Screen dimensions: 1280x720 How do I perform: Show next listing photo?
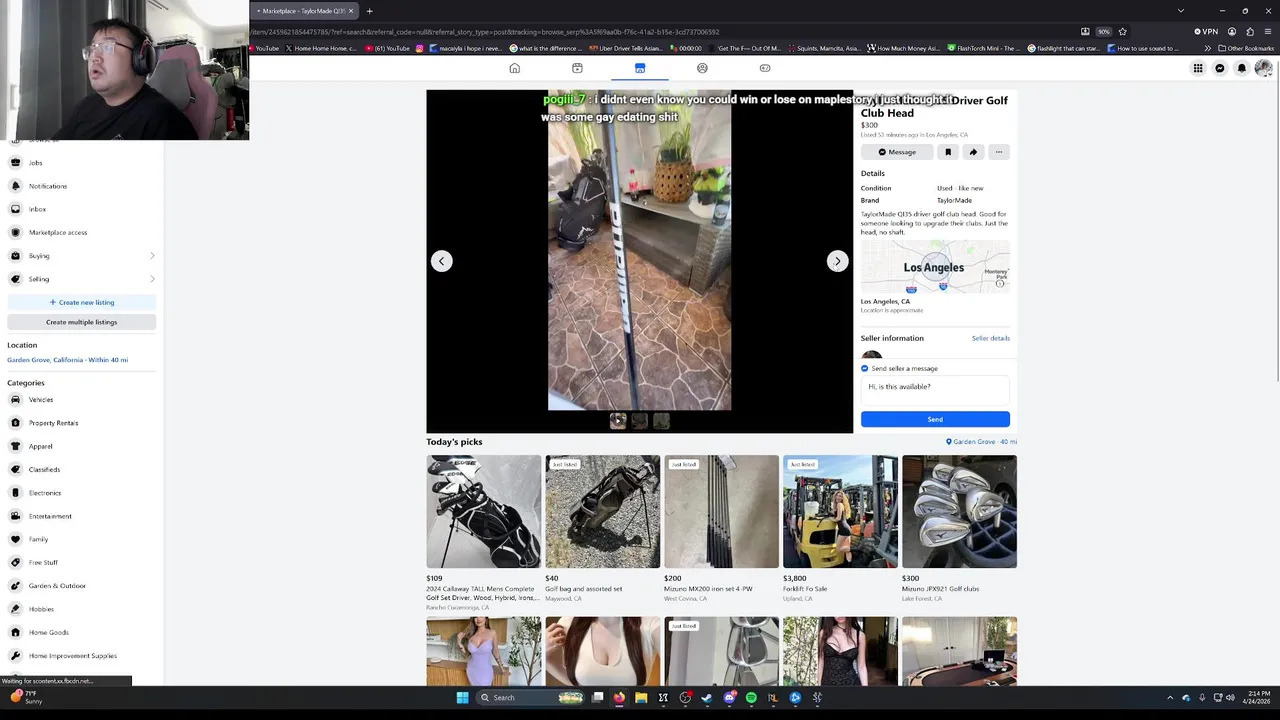coord(837,261)
